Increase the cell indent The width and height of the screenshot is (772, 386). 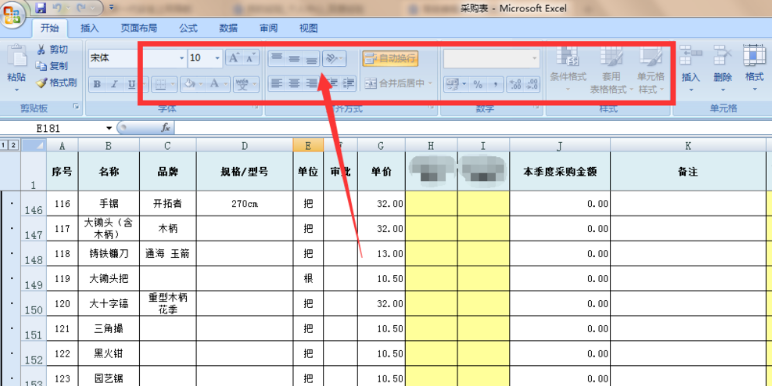coord(349,83)
